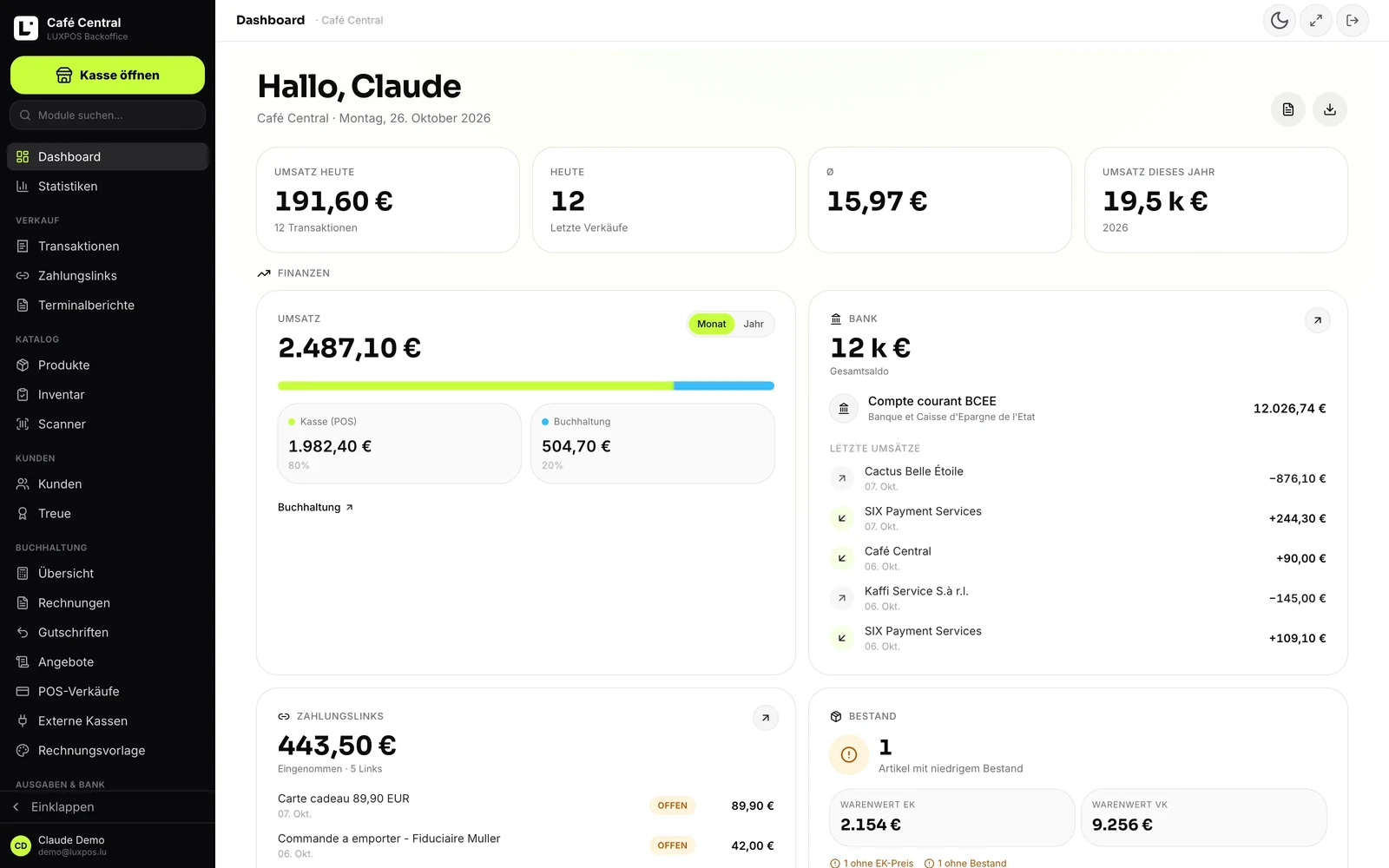This screenshot has width=1389, height=868.
Task: Click incoming arrow of SIX +244,30 €
Action: 842,518
